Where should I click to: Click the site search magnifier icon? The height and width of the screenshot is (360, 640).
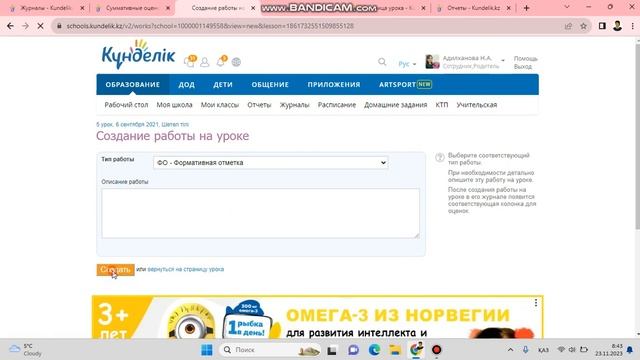[382, 62]
